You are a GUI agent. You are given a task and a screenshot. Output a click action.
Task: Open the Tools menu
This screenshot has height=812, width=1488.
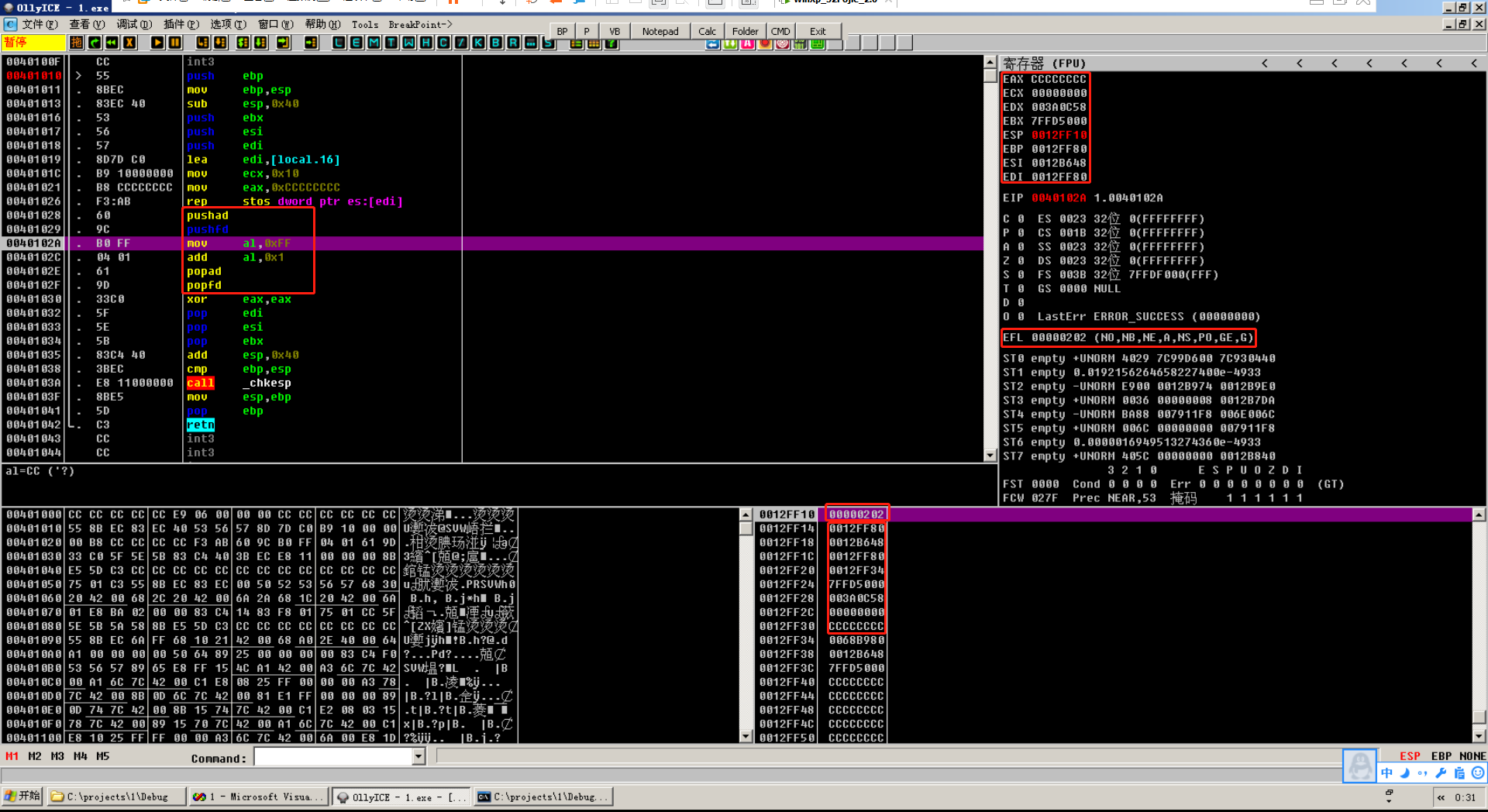[365, 24]
